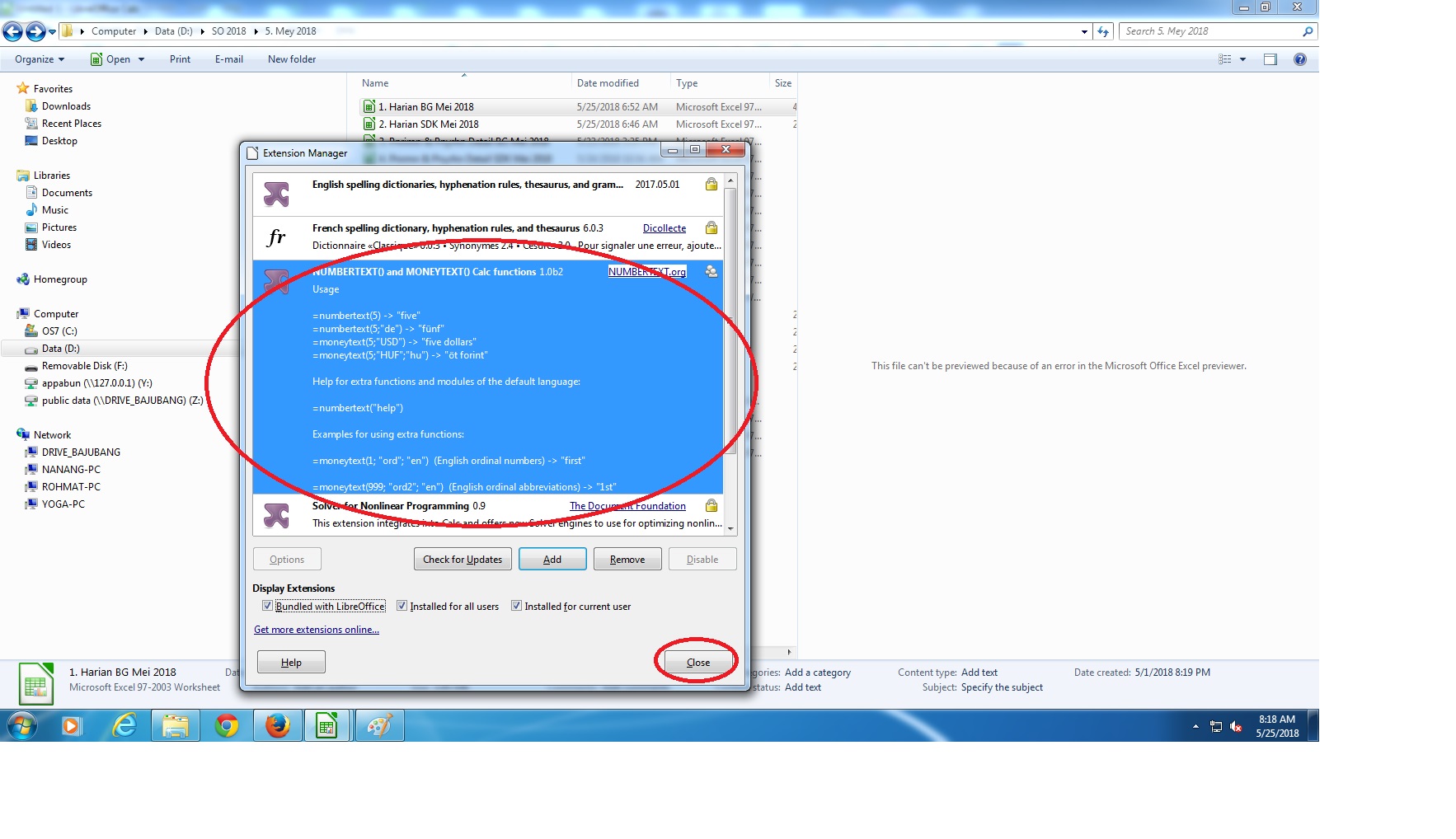Click the Remove extension button
Viewport: 1456px width, 839px height.
(627, 560)
